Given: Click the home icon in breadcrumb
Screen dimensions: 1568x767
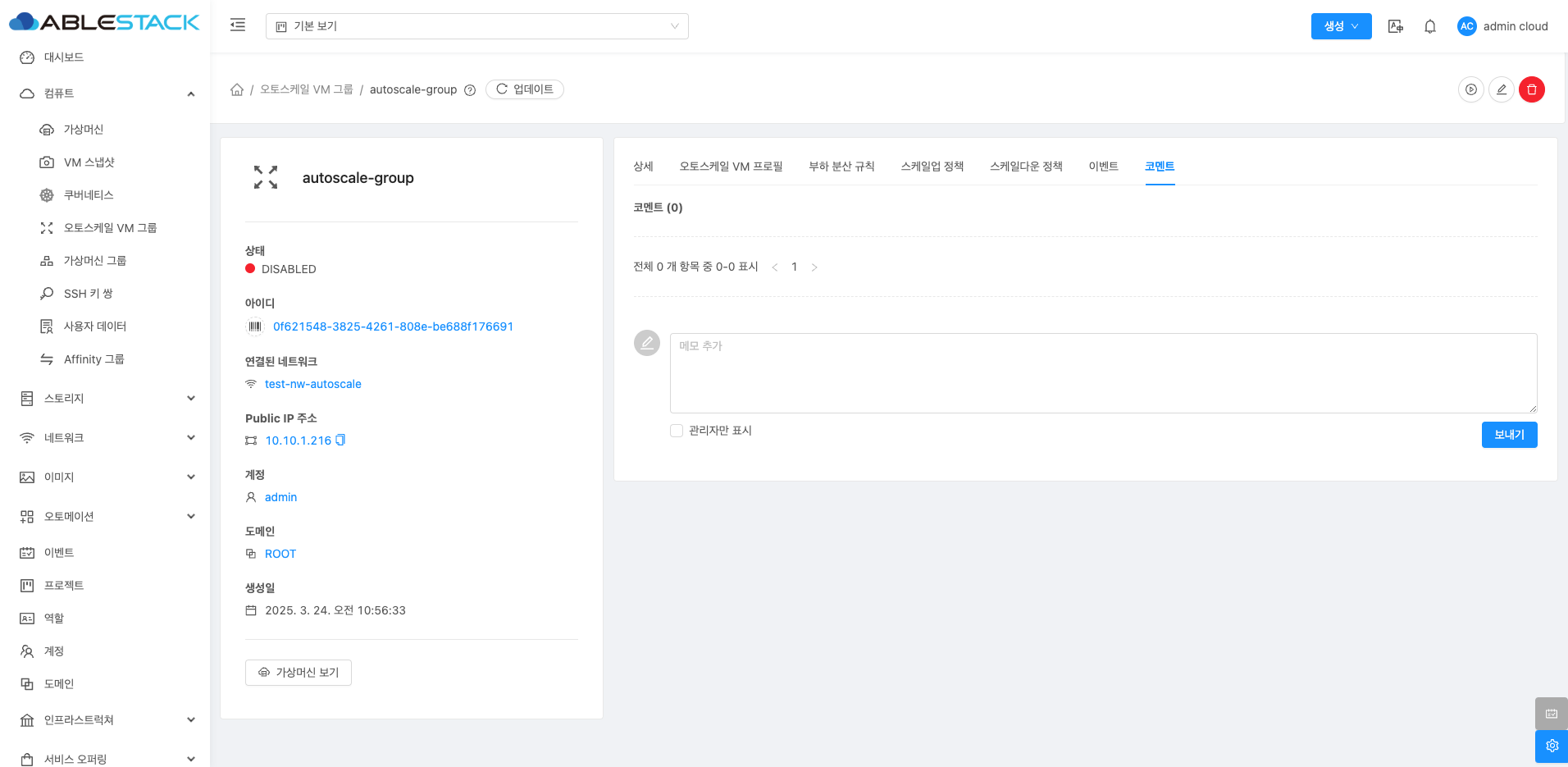Looking at the screenshot, I should (x=237, y=89).
